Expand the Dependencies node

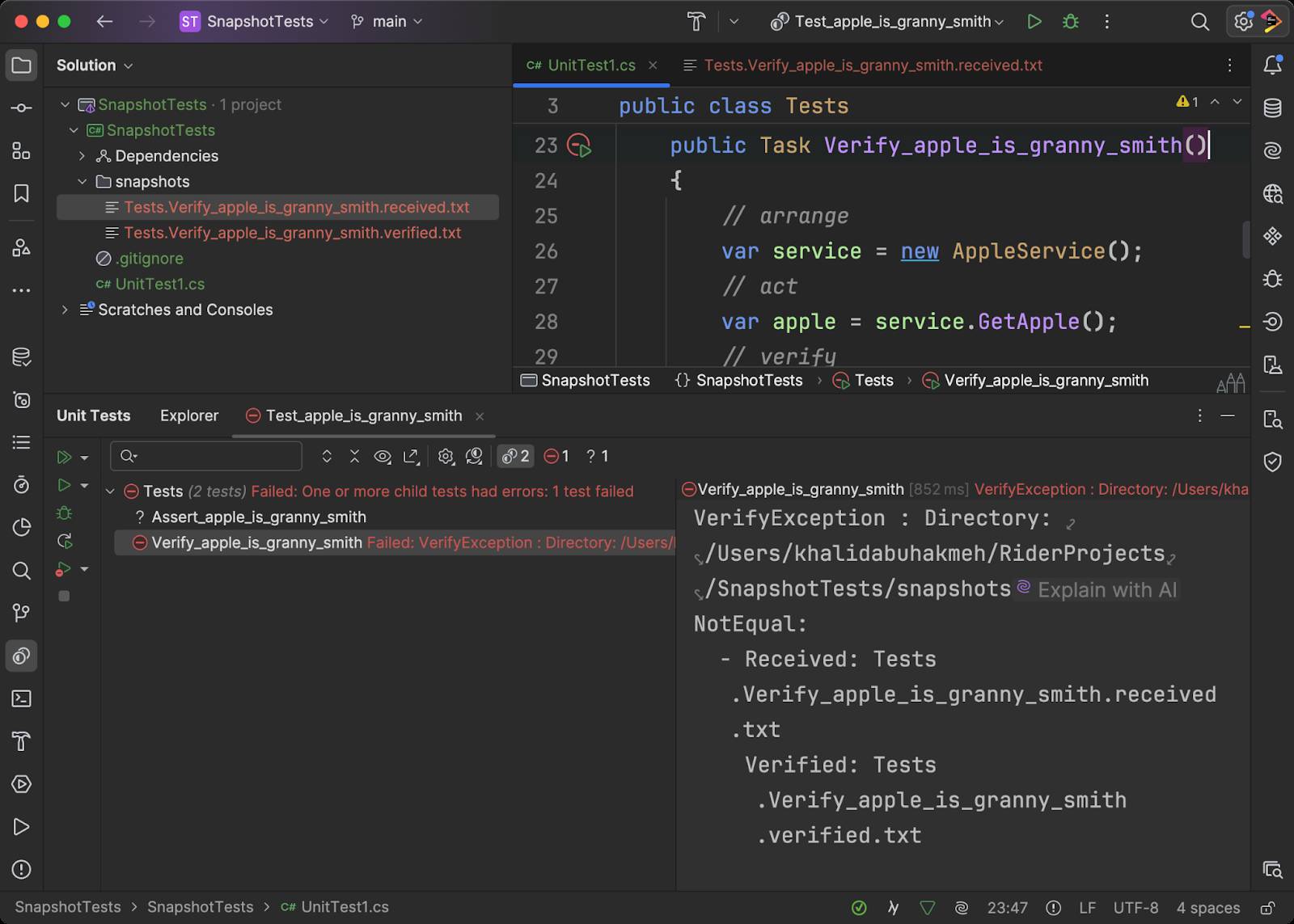coord(82,156)
